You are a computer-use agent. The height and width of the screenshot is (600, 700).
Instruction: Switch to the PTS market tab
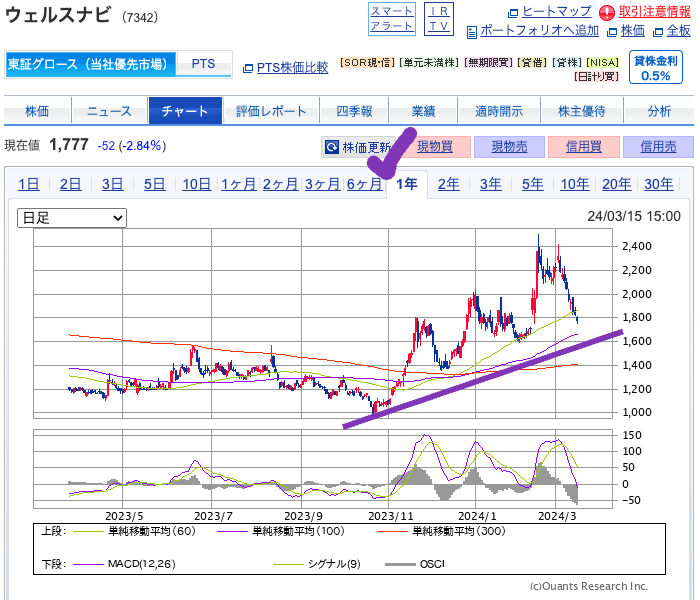pos(204,64)
